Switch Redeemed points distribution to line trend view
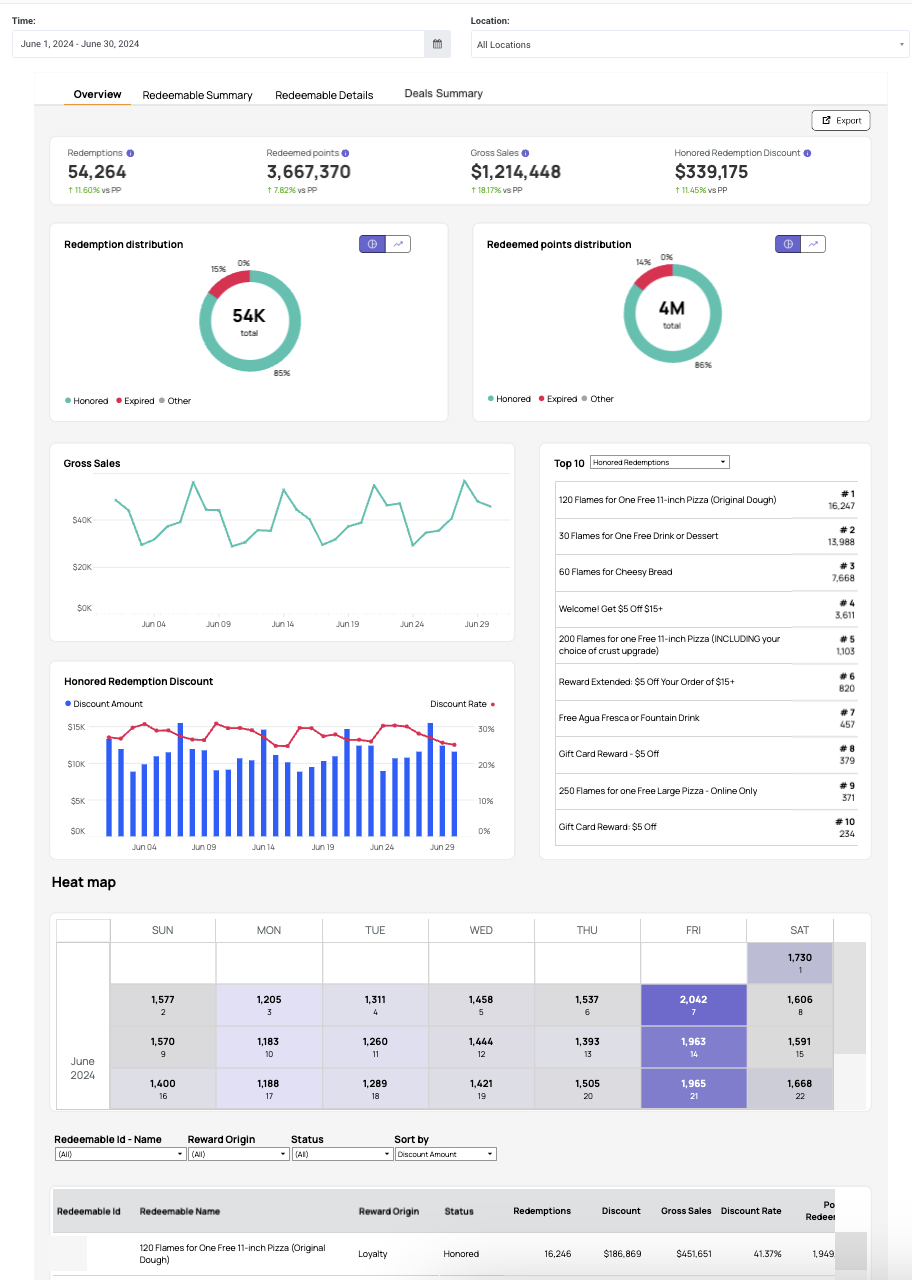912x1280 pixels. point(814,244)
